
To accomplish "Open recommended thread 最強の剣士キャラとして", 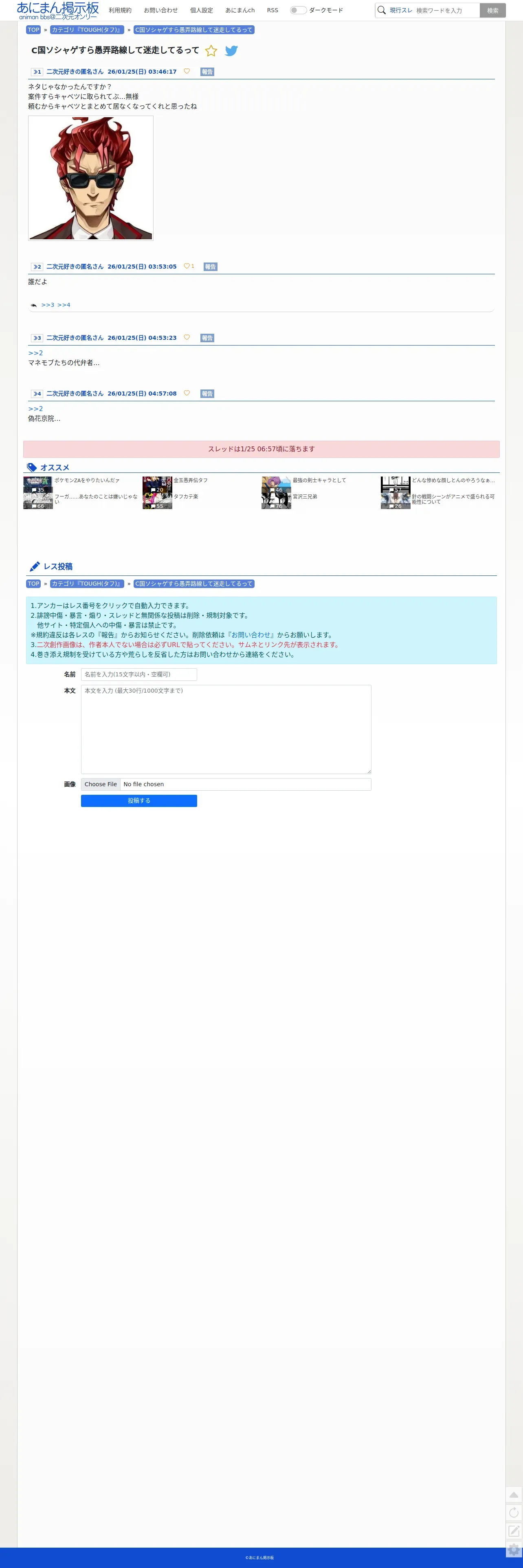I will (x=319, y=480).
